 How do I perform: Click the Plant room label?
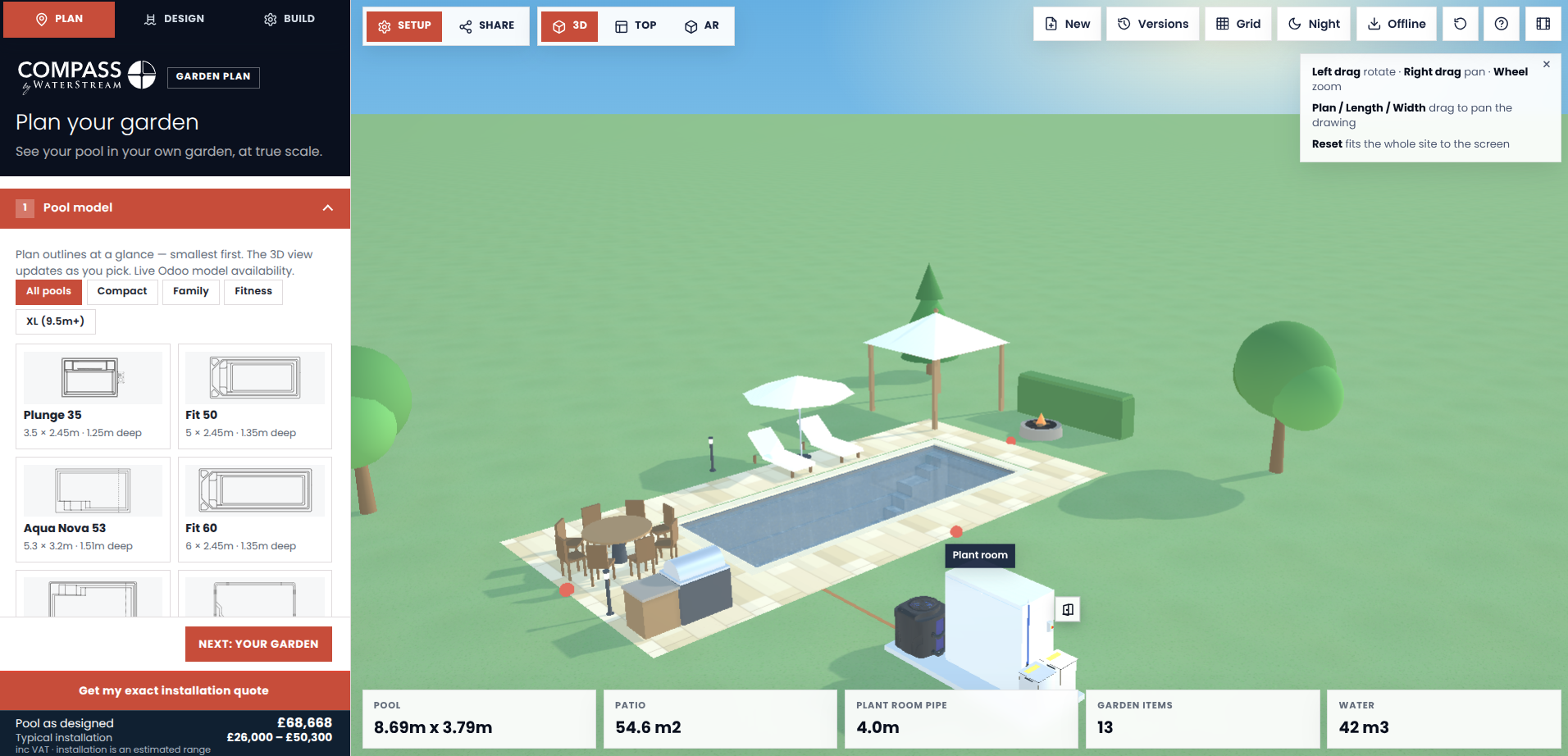click(x=980, y=556)
